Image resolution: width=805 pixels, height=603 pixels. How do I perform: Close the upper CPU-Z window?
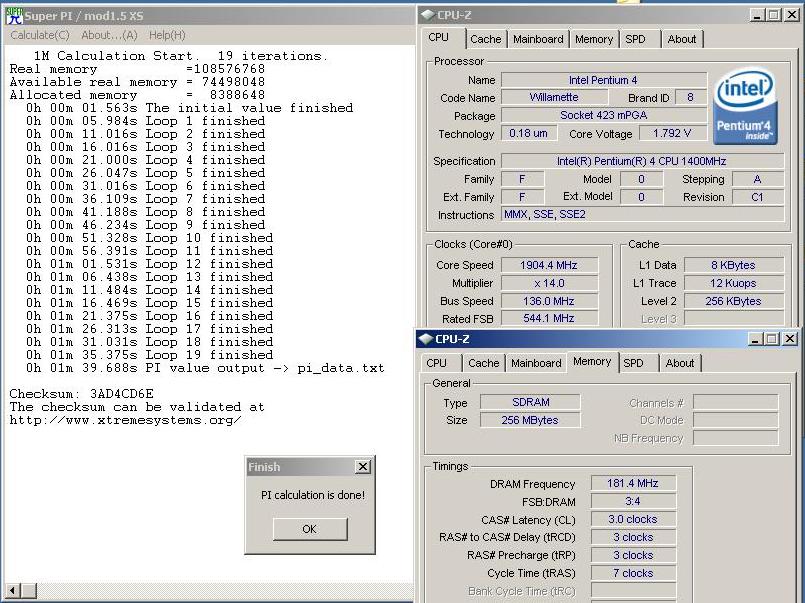792,15
